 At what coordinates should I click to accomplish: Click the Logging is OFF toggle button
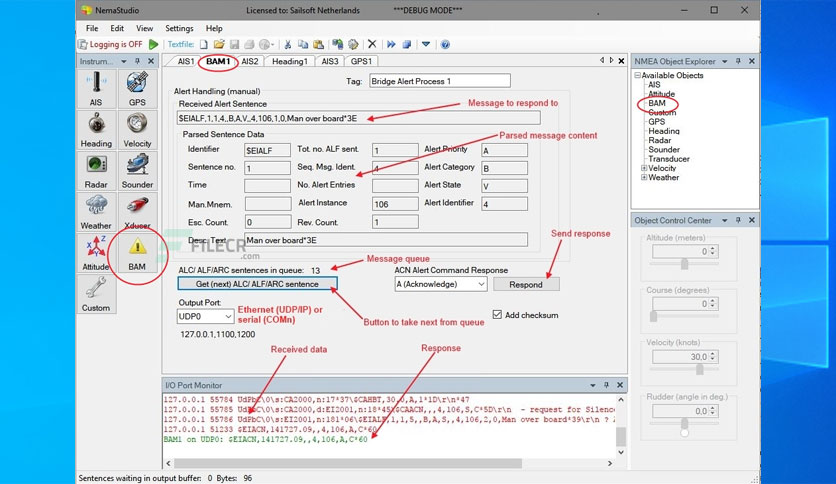point(111,44)
